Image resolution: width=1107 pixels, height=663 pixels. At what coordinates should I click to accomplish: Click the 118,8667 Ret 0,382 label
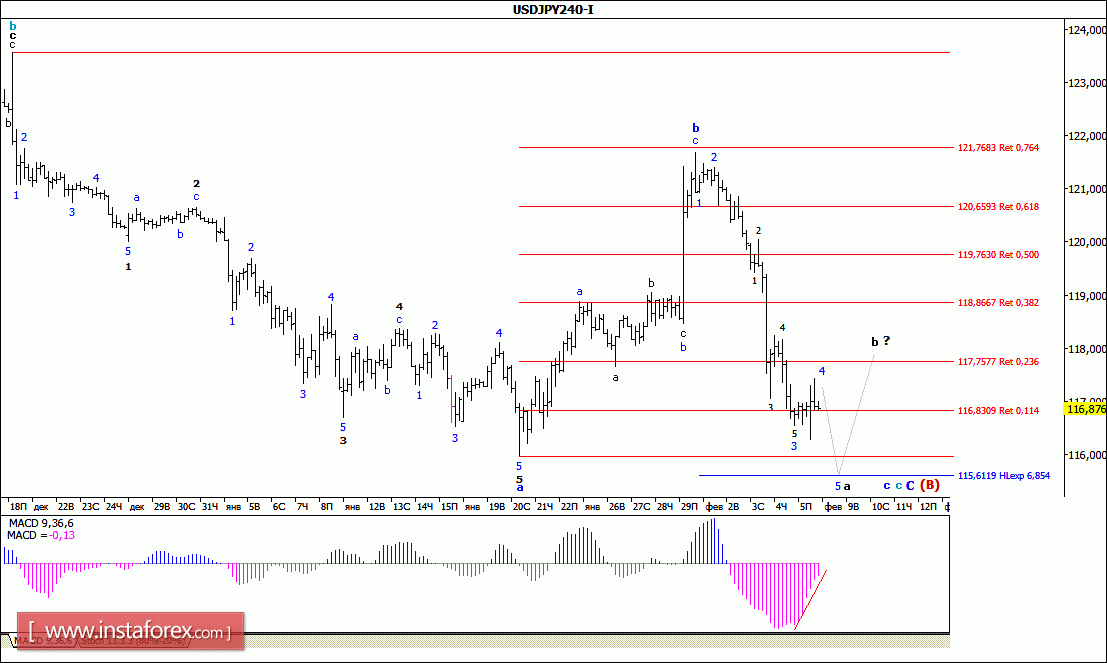[x=998, y=302]
